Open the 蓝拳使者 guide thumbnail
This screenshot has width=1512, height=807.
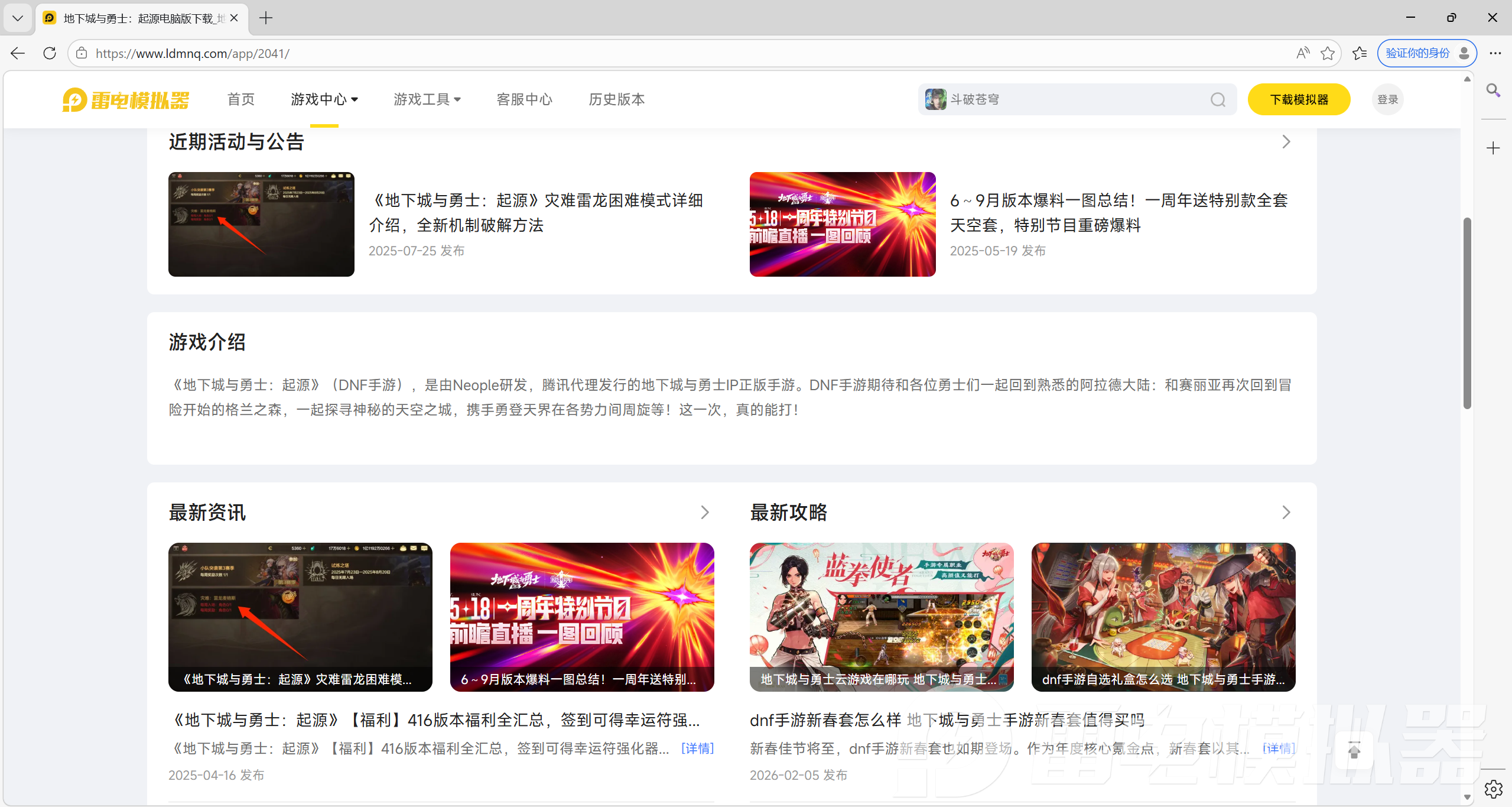pos(881,617)
